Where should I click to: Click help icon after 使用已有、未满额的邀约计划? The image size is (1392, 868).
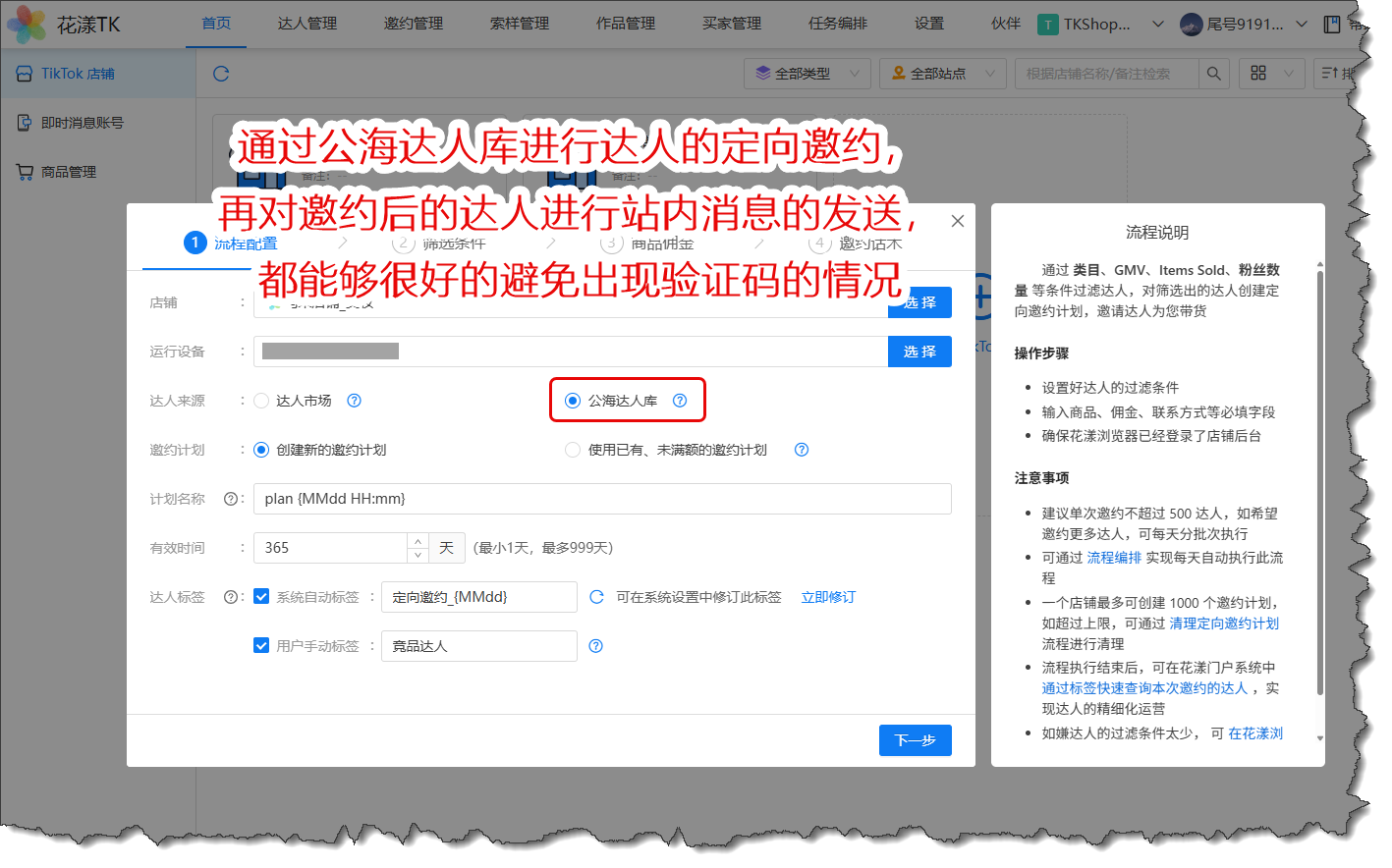click(x=802, y=450)
